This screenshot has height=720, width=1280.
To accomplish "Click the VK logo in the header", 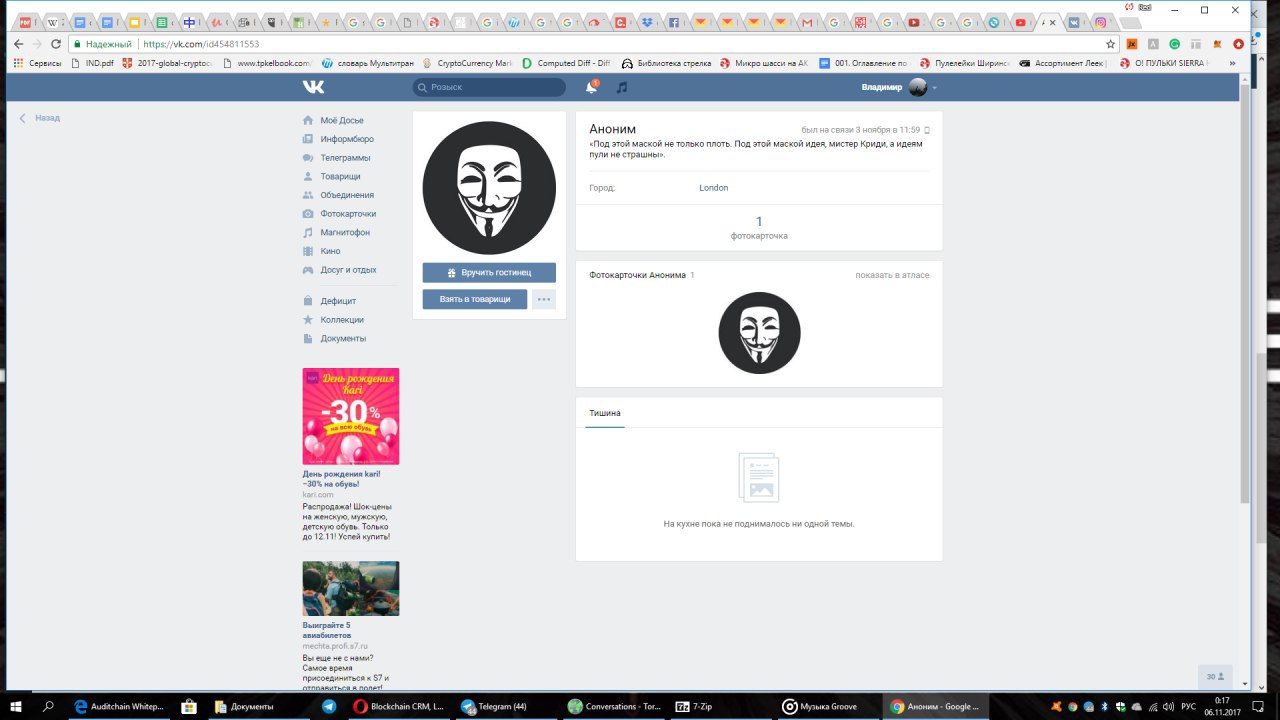I will click(x=313, y=87).
